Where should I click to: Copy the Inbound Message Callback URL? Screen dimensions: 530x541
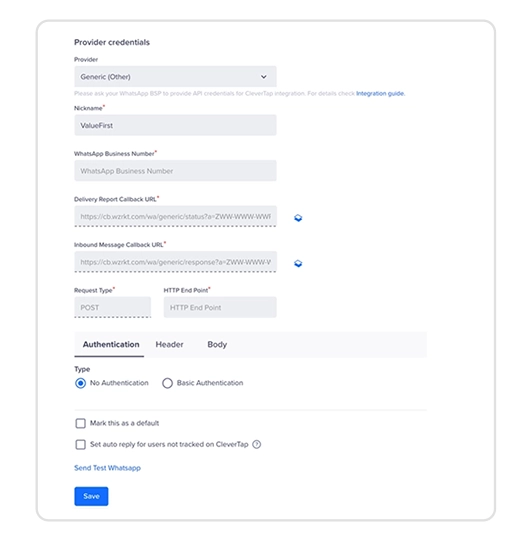[298, 264]
